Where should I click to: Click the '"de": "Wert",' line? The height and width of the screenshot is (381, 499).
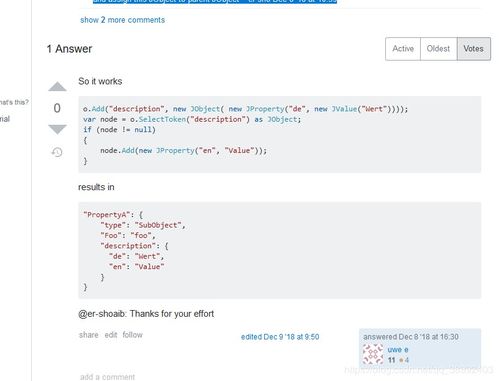point(136,256)
